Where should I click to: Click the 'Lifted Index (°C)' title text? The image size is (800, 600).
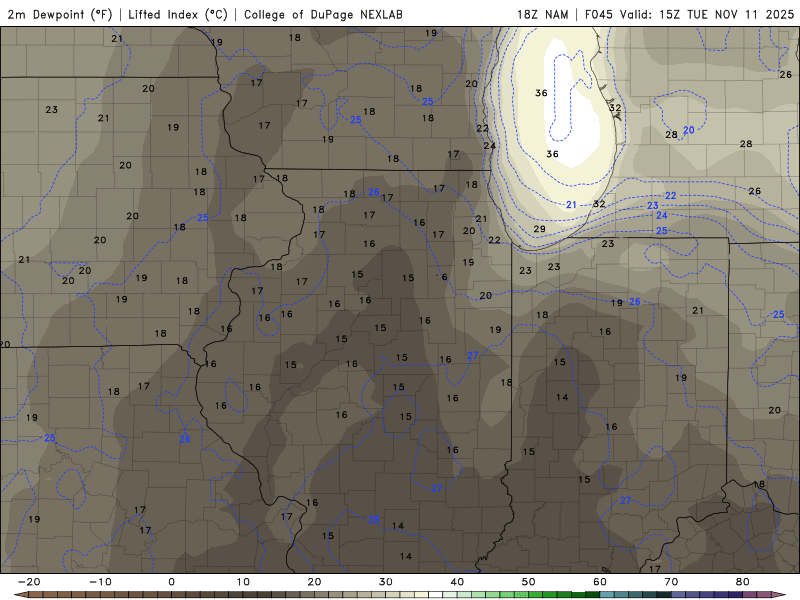(178, 14)
